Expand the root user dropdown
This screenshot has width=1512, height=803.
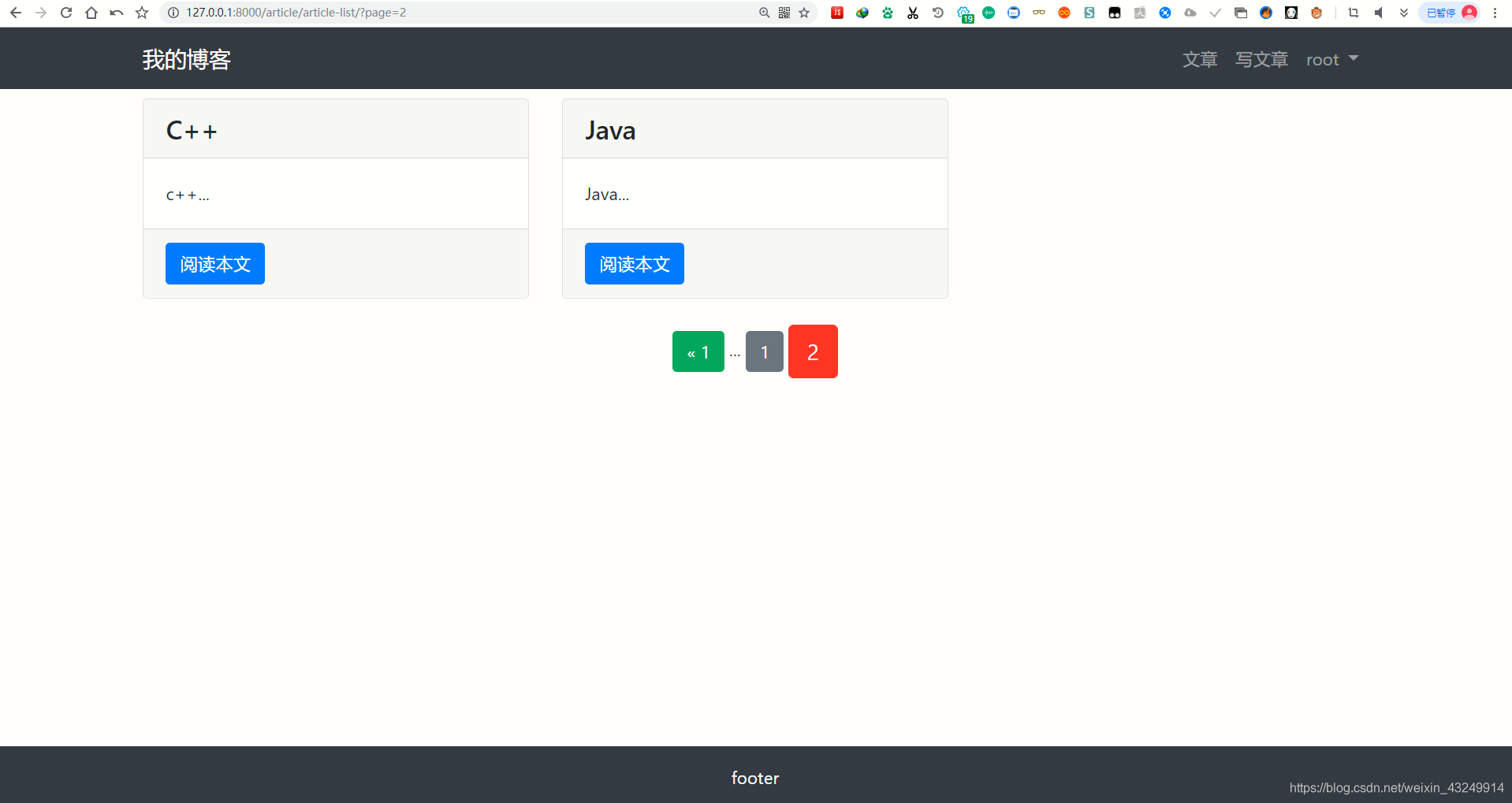coord(1332,60)
